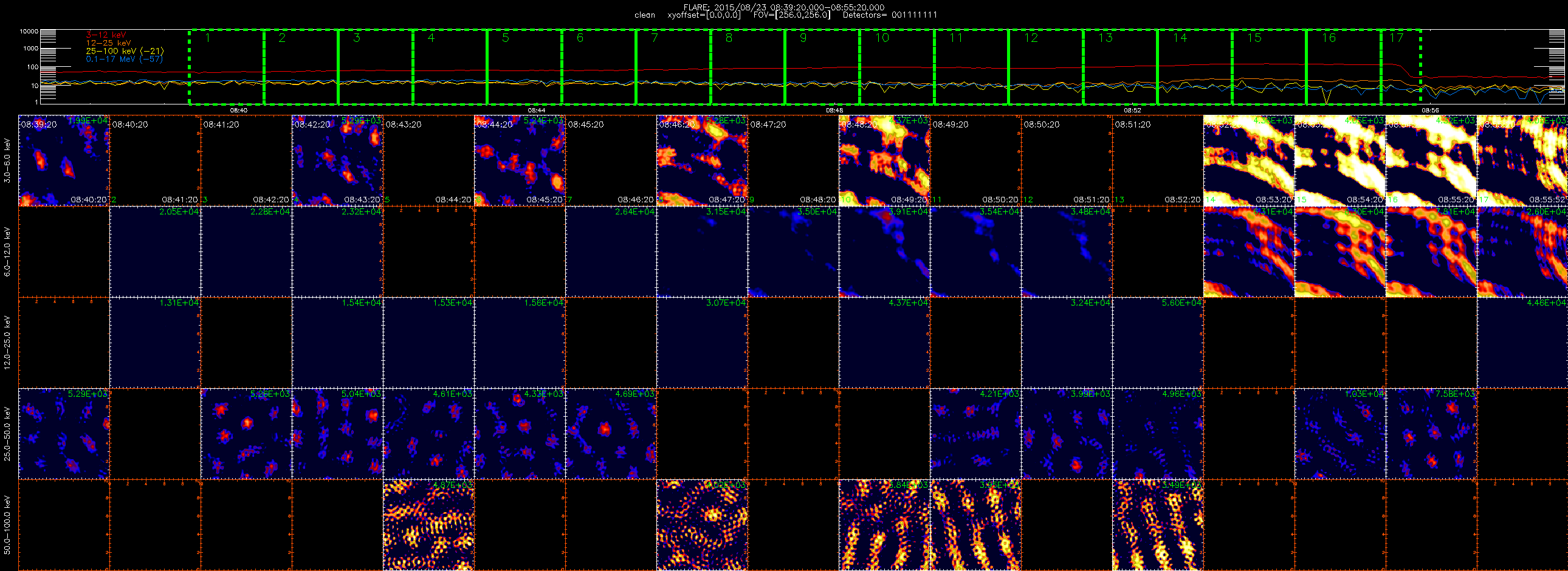
Task: Click the 08:48 tick label under light curve
Action: tap(834, 111)
